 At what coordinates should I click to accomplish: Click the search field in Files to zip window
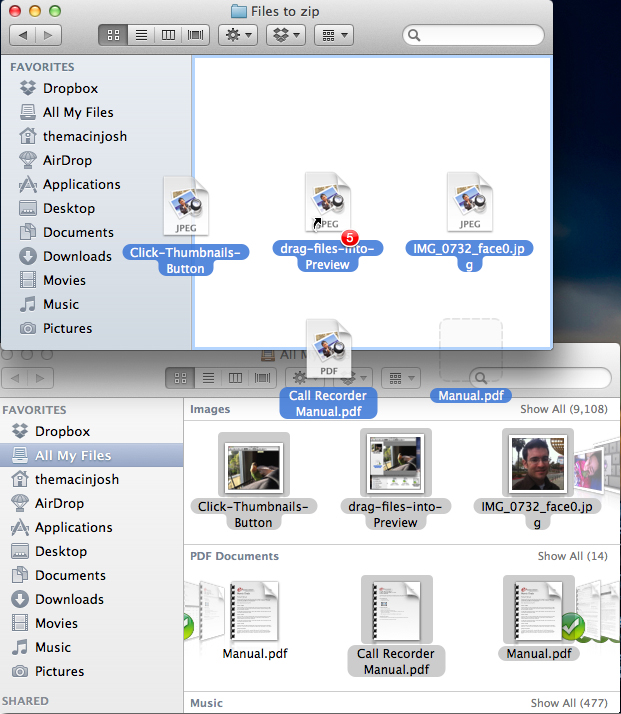point(473,35)
